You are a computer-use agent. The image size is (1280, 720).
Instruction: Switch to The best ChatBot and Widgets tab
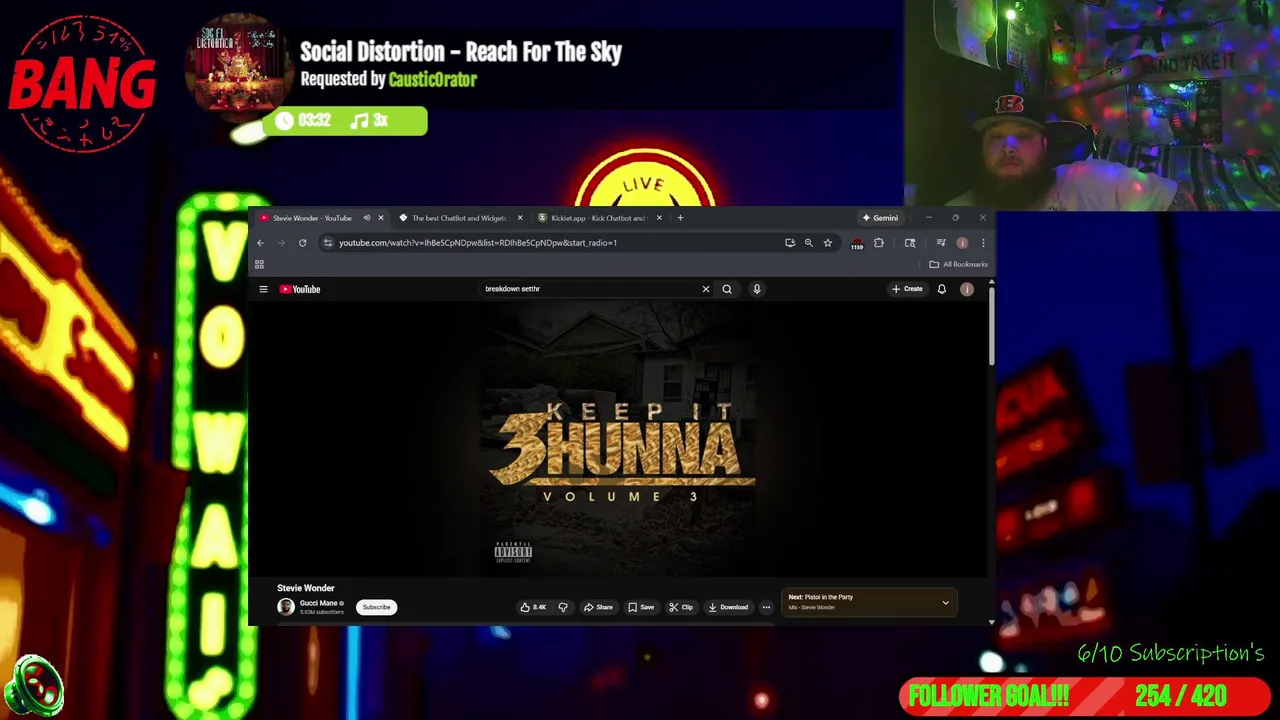[459, 218]
